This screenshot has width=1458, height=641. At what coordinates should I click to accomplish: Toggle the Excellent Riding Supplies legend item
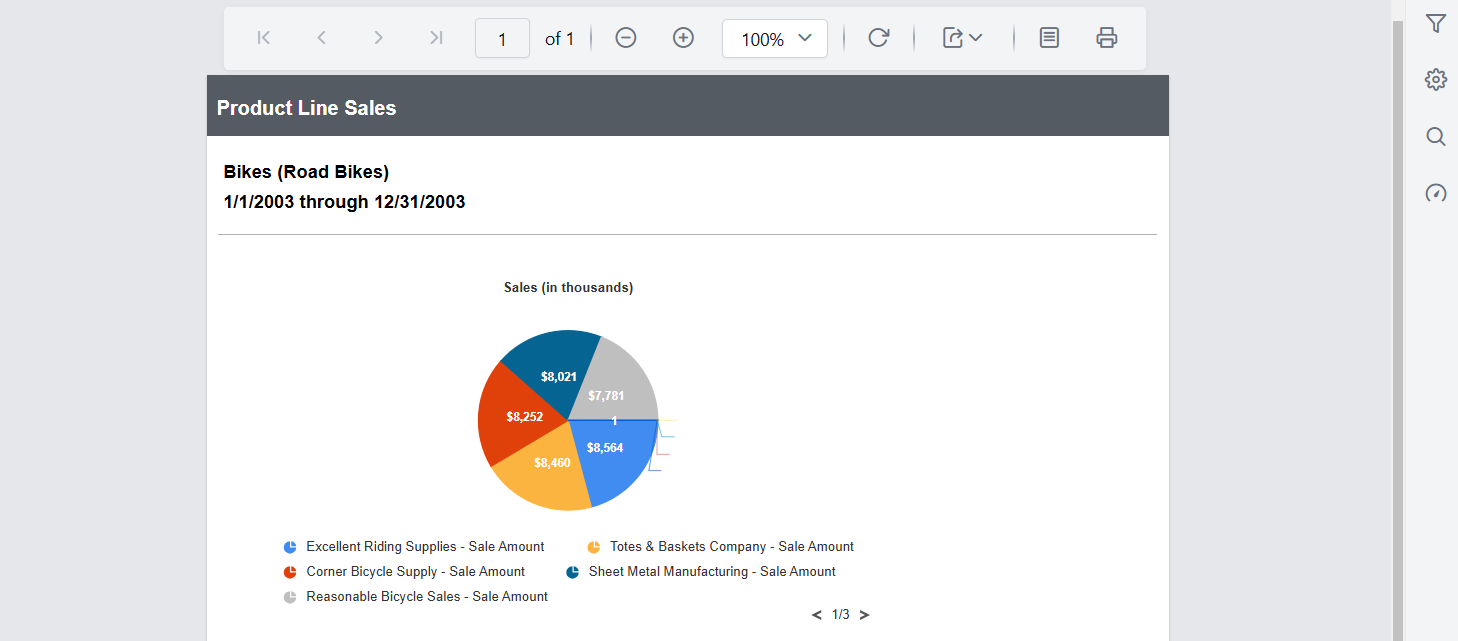coord(424,546)
